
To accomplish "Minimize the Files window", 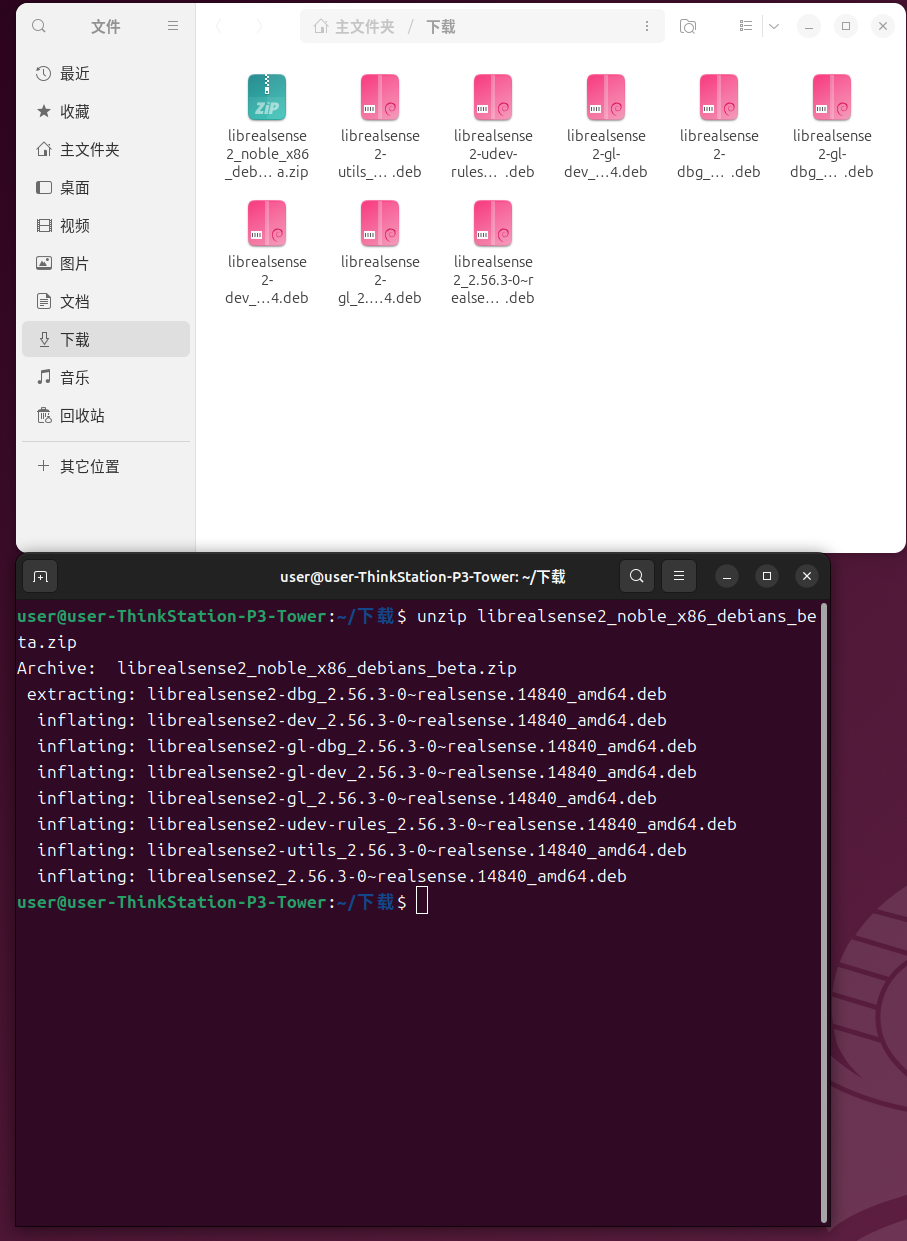I will [x=808, y=26].
